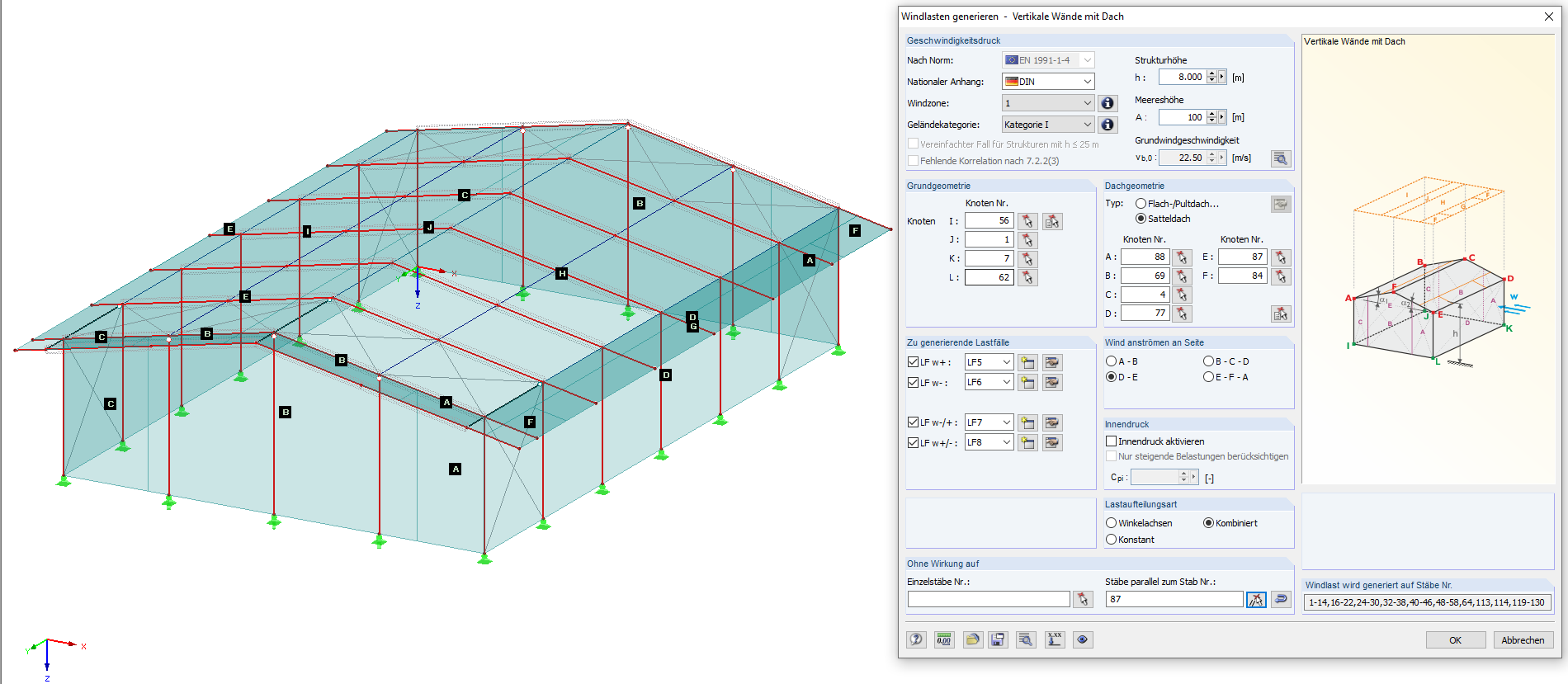Open the Nationaler Anhang DIN dropdown
Image resolution: width=1568 pixels, height=684 pixels.
pos(1048,82)
